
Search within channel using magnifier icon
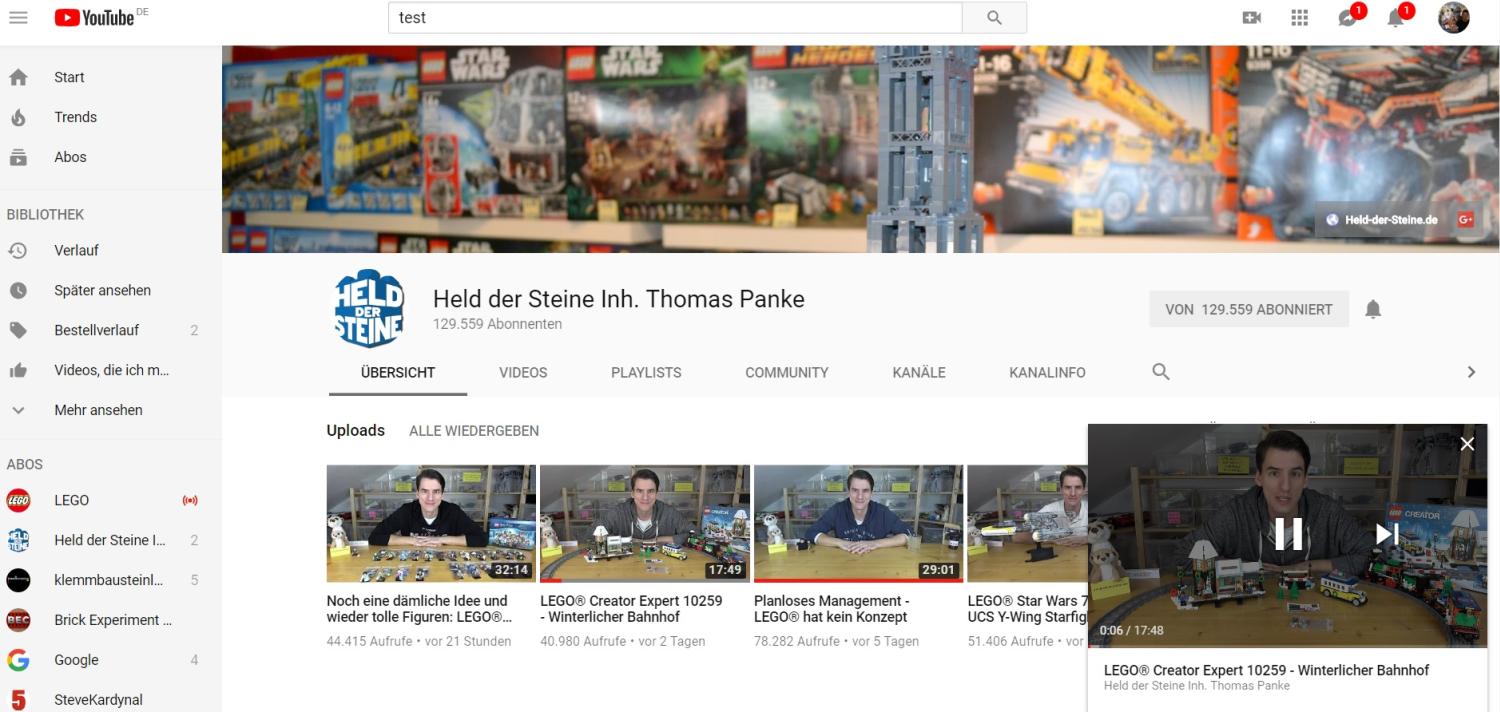tap(1160, 372)
